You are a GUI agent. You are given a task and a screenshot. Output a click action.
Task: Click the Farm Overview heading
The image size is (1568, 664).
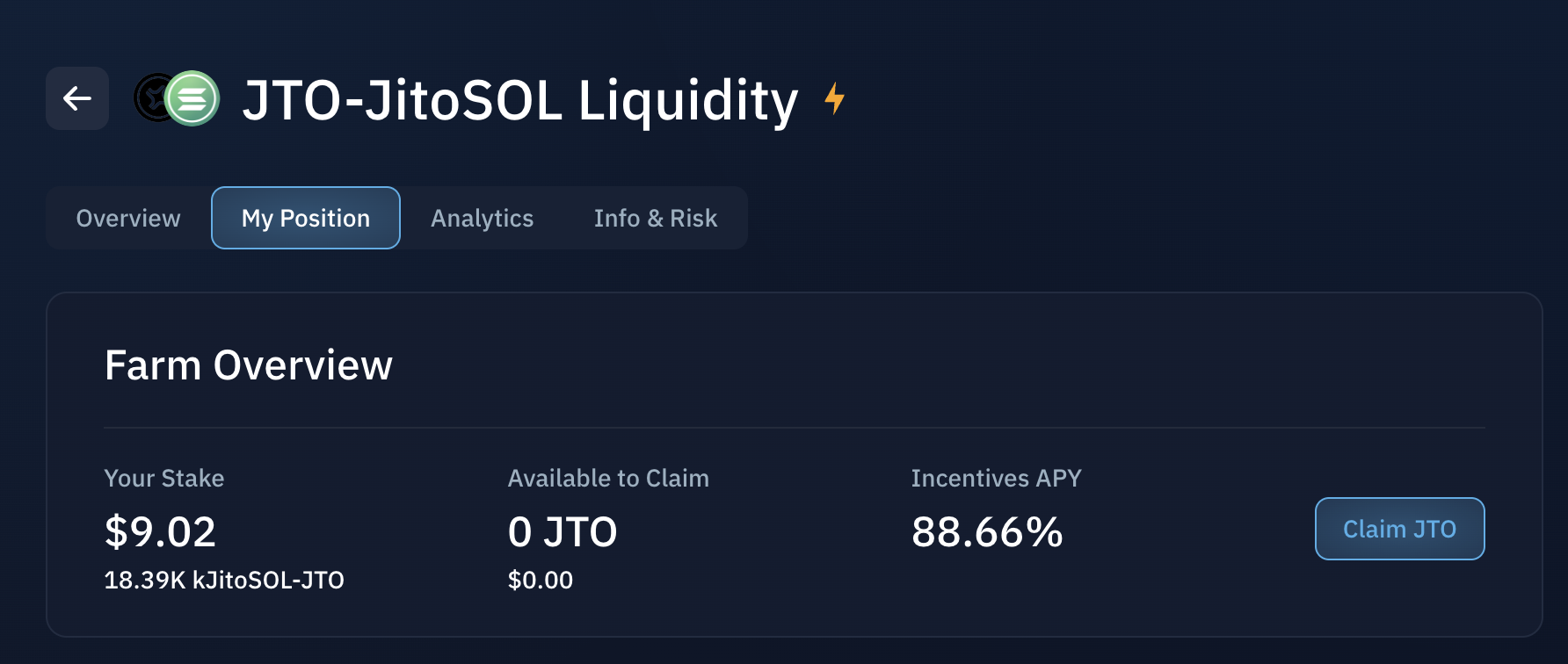coord(249,365)
